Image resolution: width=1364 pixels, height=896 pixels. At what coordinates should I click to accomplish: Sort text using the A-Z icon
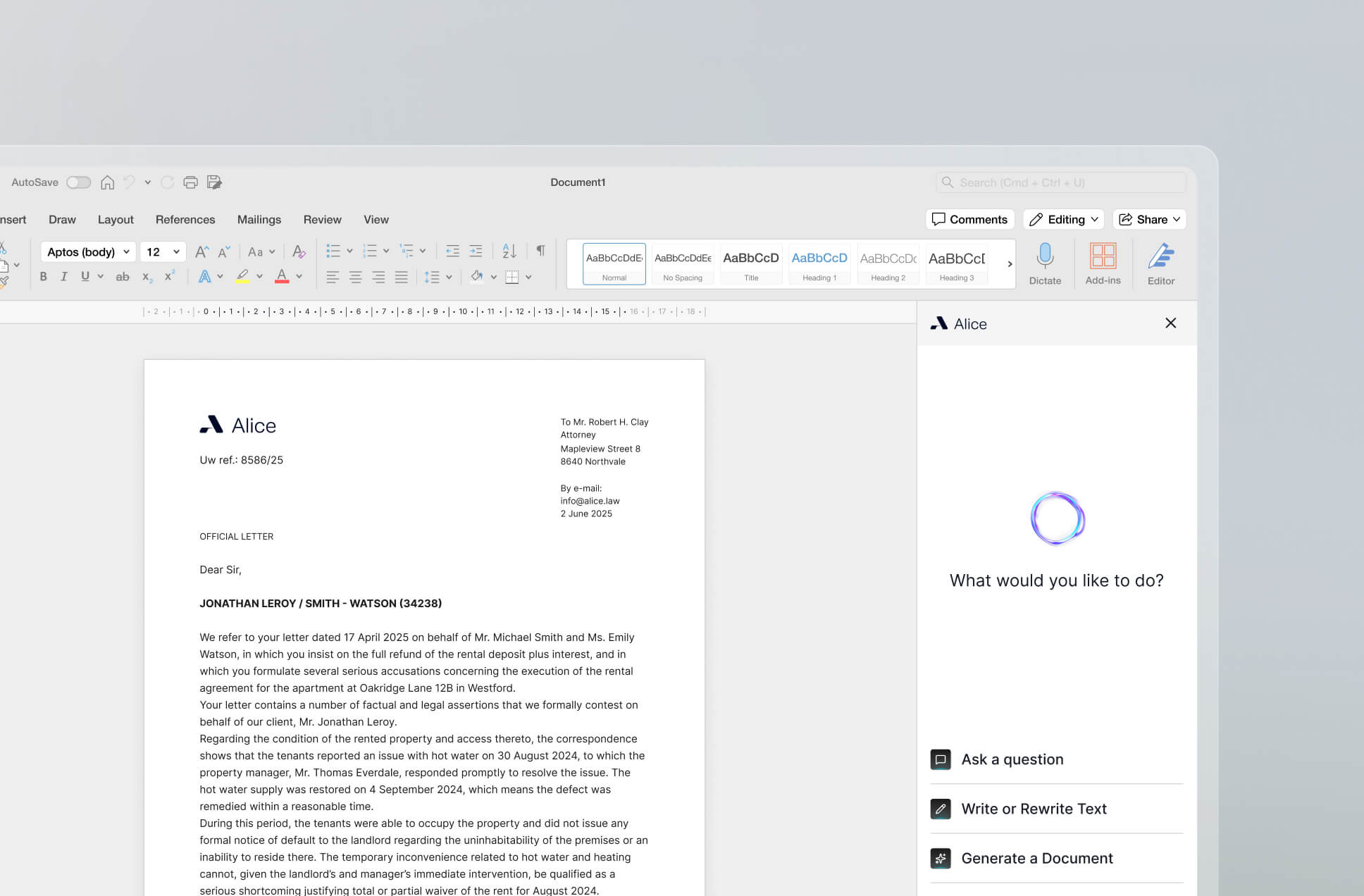point(509,251)
